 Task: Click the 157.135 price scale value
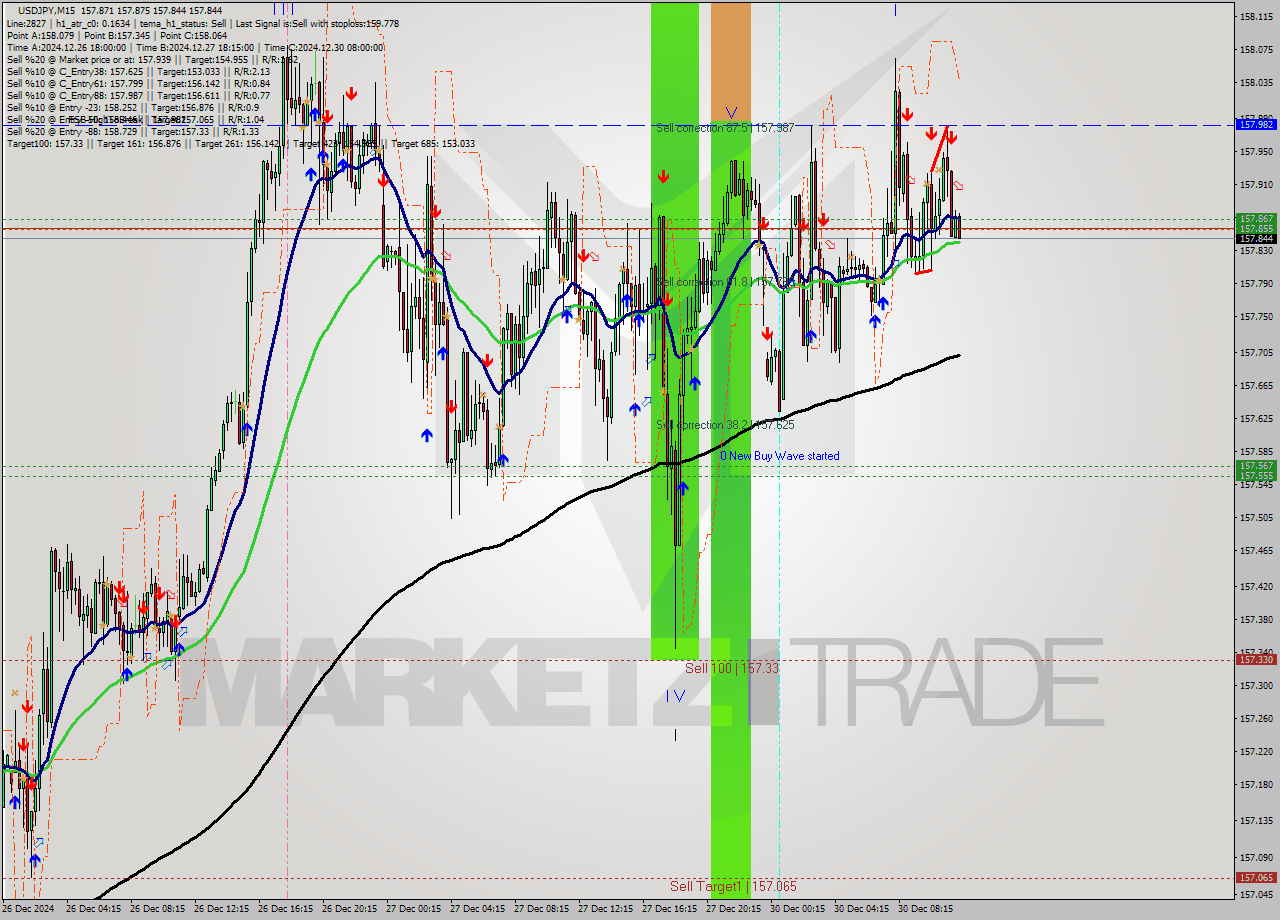(x=1256, y=820)
